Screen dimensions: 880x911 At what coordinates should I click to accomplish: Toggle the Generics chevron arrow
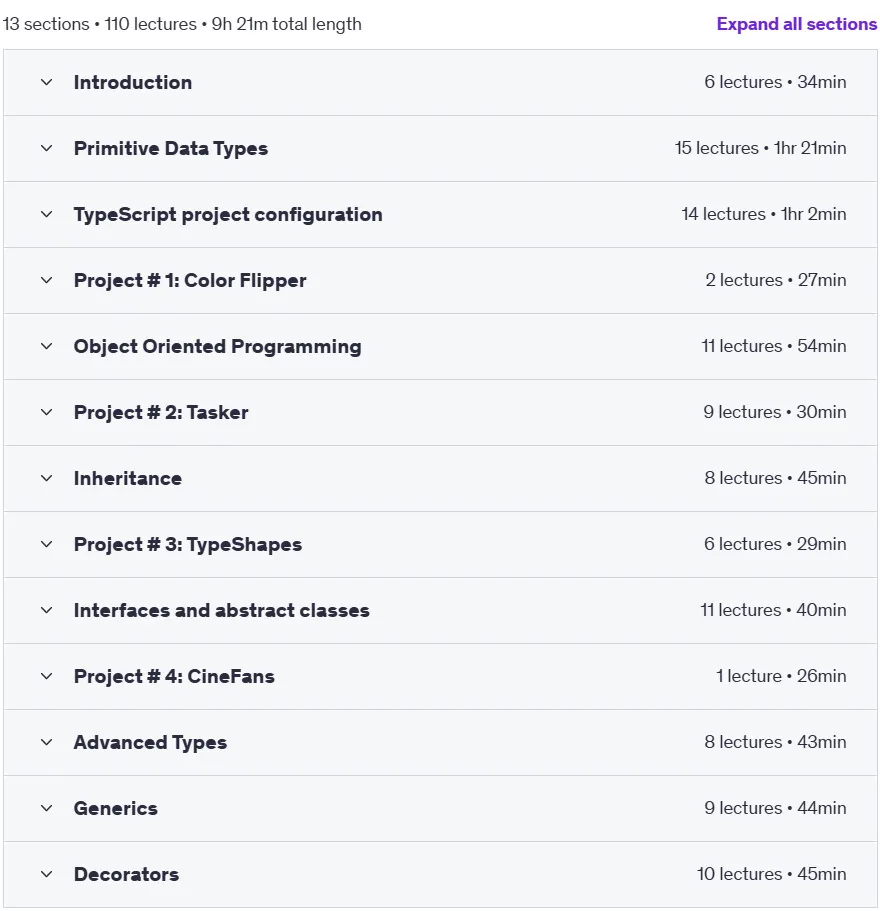tap(46, 808)
